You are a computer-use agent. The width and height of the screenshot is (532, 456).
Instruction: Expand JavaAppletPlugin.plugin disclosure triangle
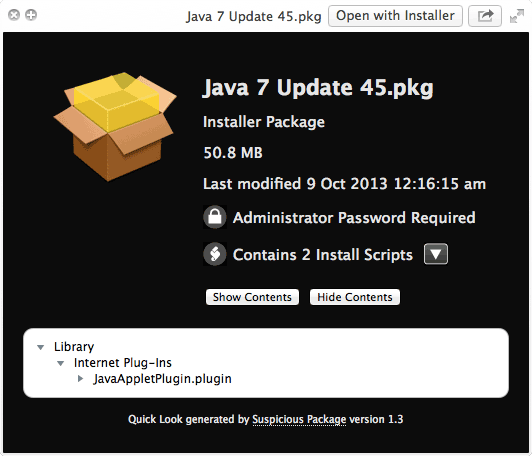point(80,379)
